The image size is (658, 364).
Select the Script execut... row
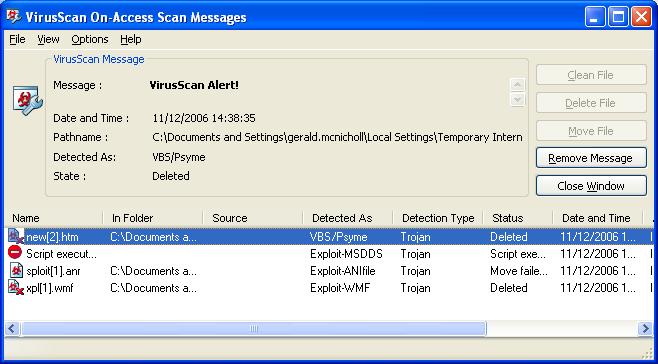(329, 254)
